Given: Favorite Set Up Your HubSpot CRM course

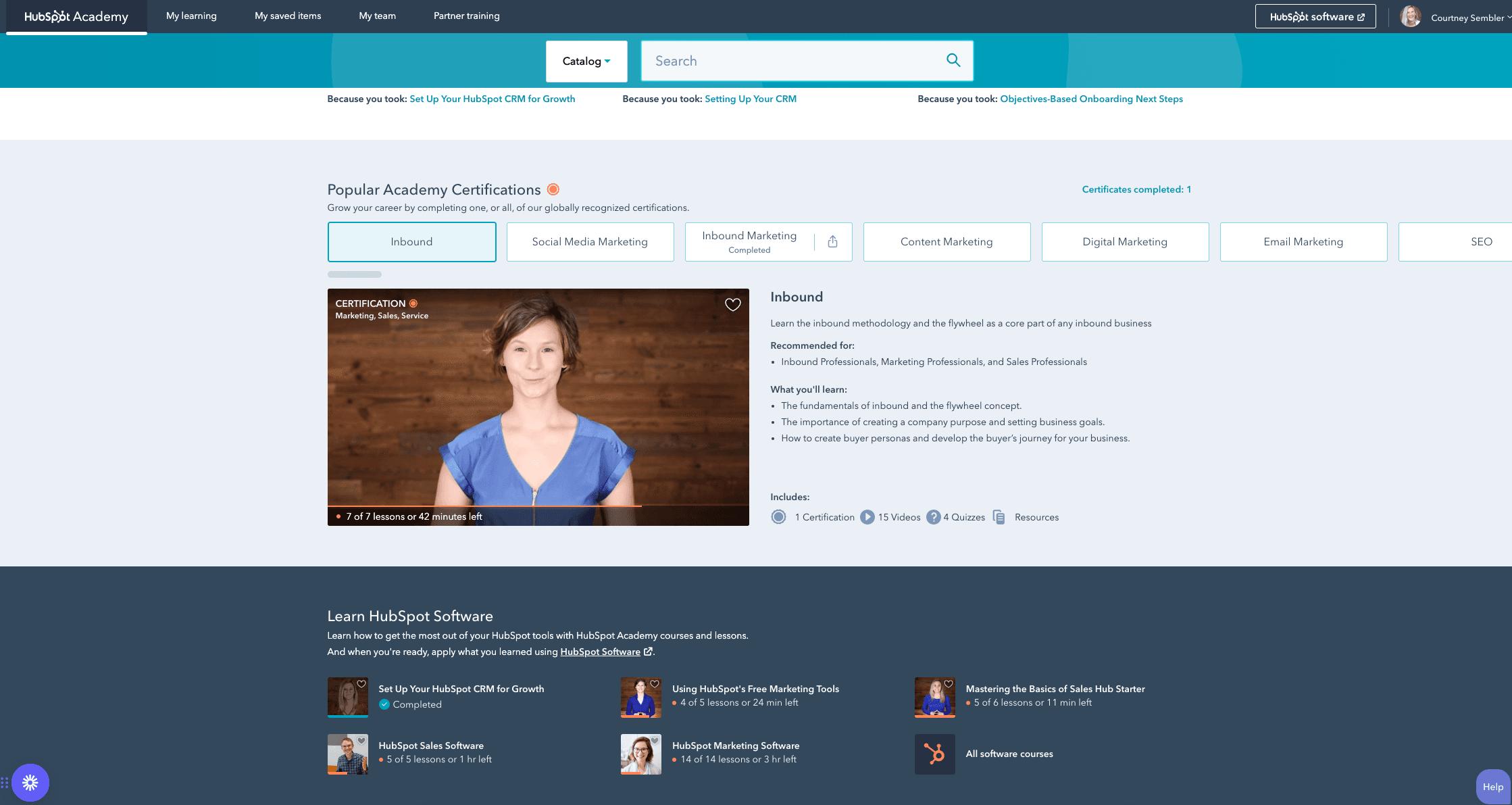Looking at the screenshot, I should click(361, 684).
